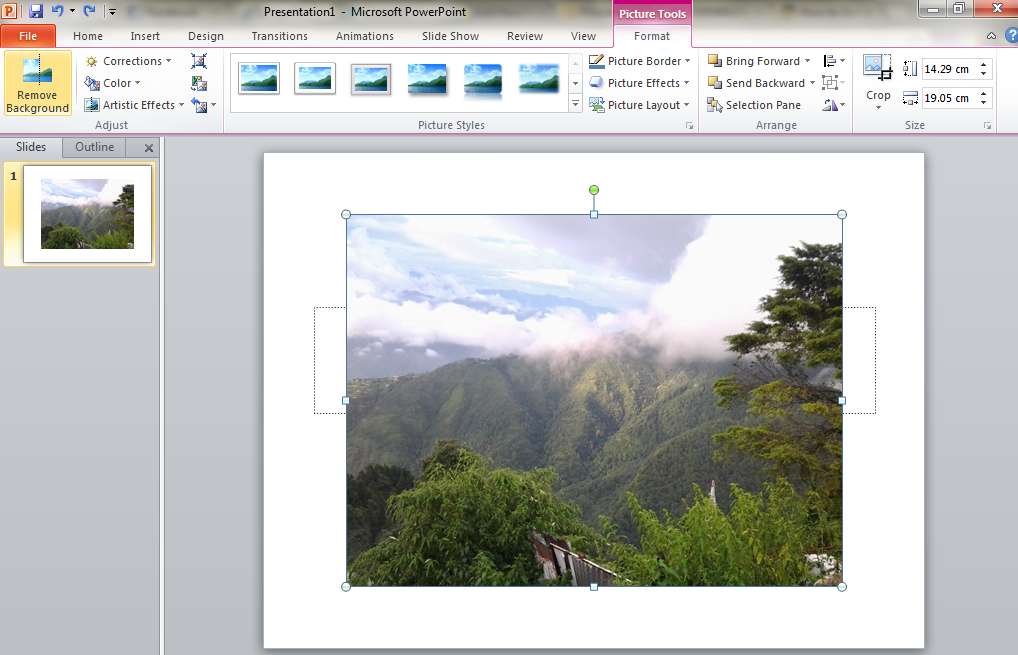The height and width of the screenshot is (655, 1018).
Task: Apply the fifth picture style with reflection
Action: [482, 80]
